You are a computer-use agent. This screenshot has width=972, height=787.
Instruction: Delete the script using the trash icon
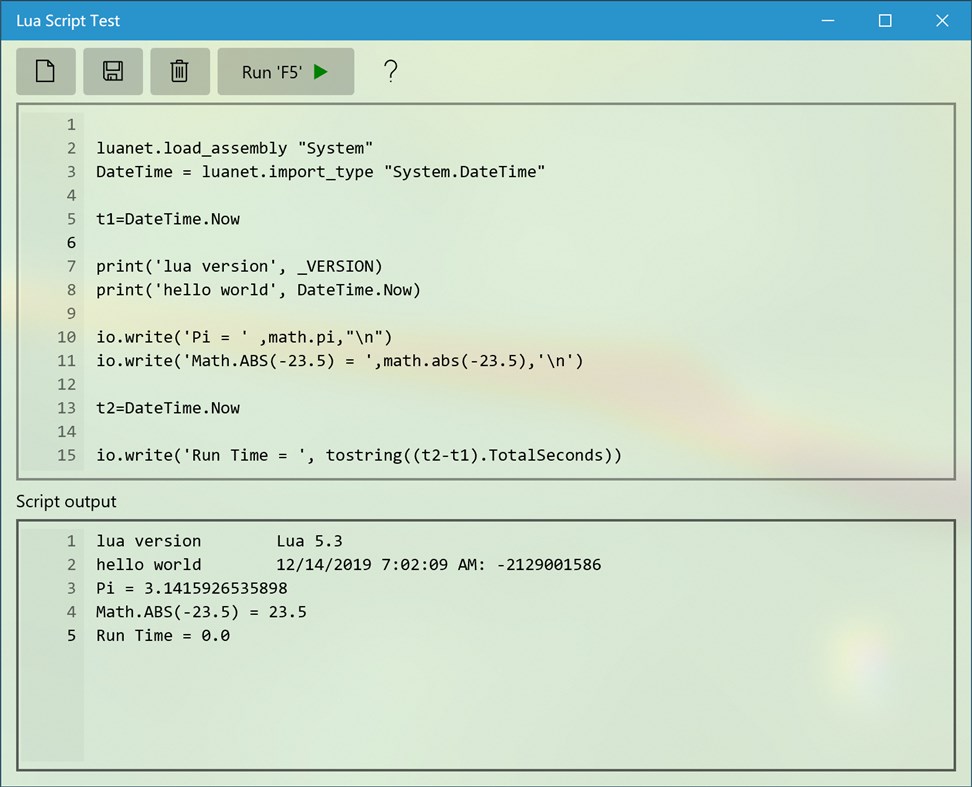179,71
